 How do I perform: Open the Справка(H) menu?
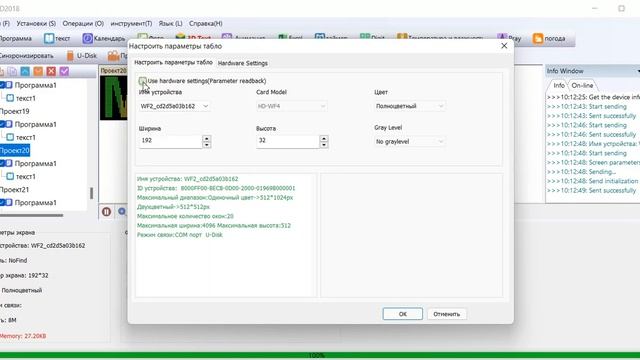206,24
